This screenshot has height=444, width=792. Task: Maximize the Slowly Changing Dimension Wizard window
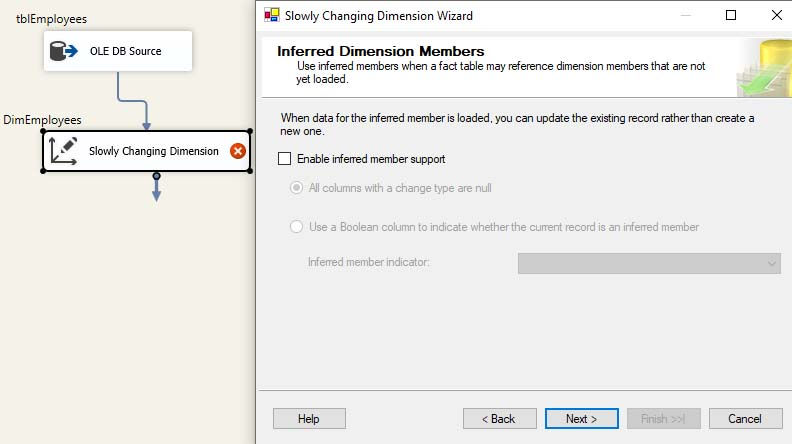click(730, 15)
